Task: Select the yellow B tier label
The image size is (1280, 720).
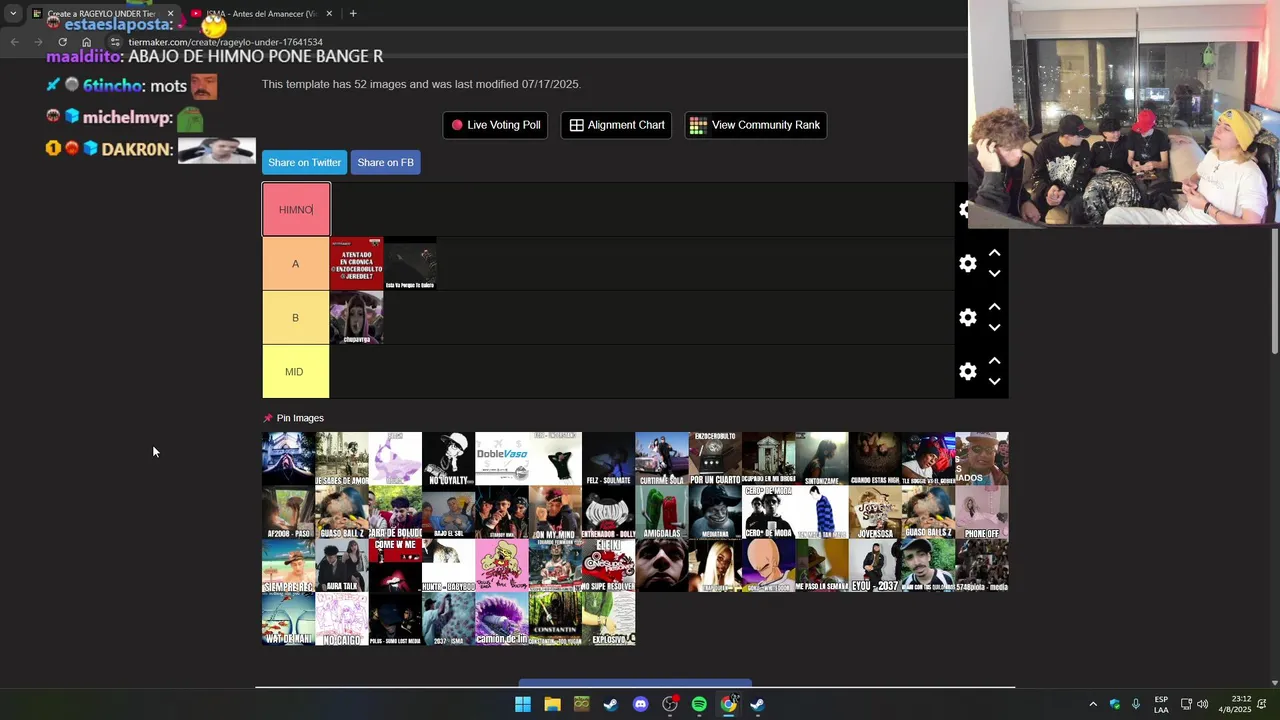Action: point(296,318)
